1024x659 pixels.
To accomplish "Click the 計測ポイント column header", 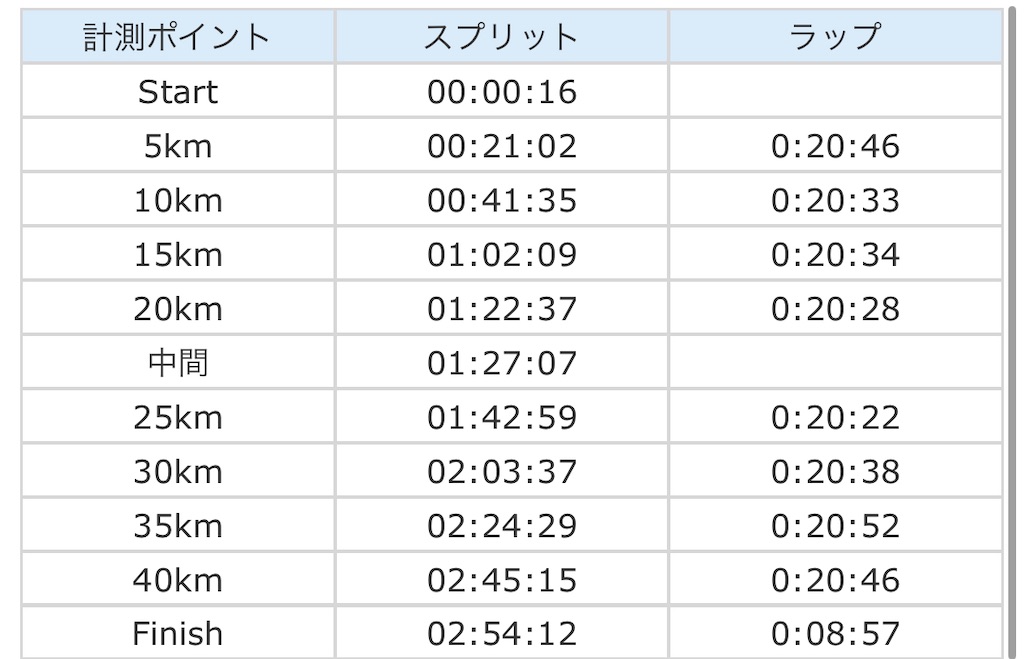I will click(178, 37).
